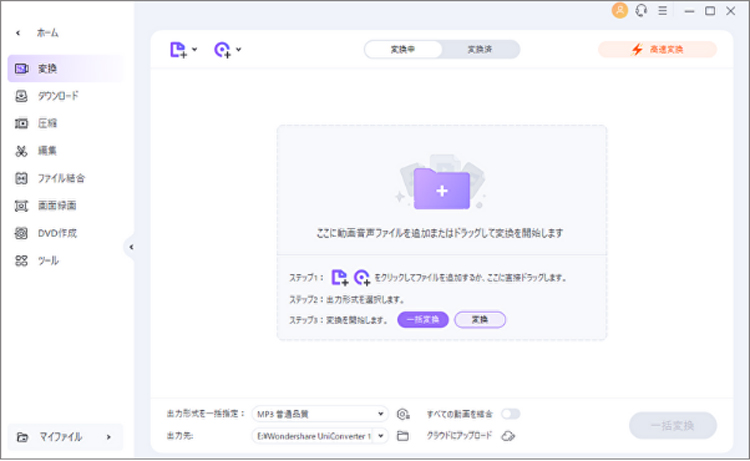Switch to the 変換済 tab
Image resolution: width=750 pixels, height=461 pixels.
tap(480, 49)
